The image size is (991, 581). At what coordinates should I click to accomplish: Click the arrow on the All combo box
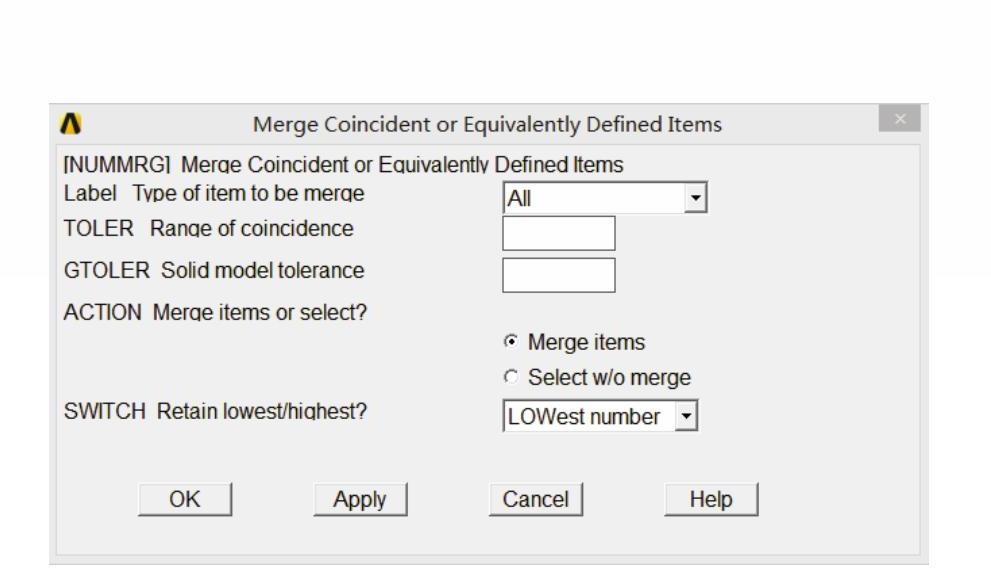[x=695, y=198]
